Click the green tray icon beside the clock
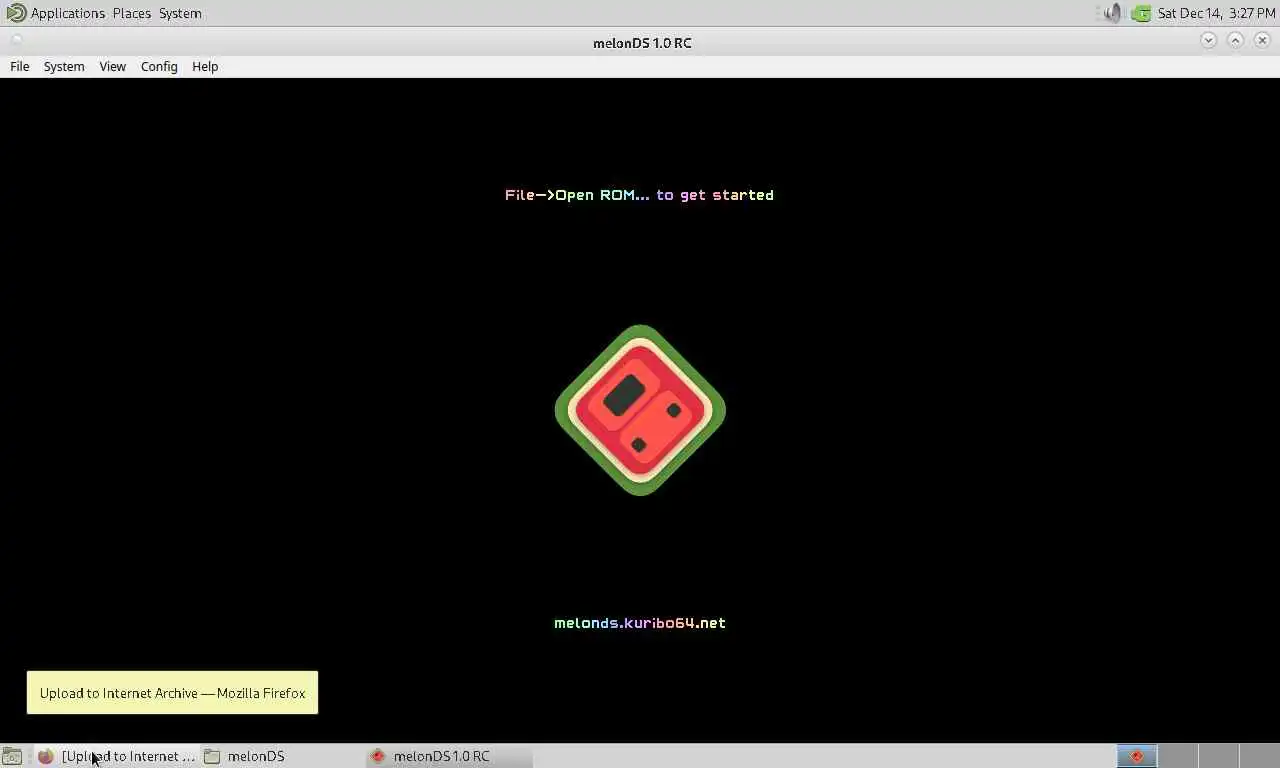1280x768 pixels. pyautogui.click(x=1141, y=13)
